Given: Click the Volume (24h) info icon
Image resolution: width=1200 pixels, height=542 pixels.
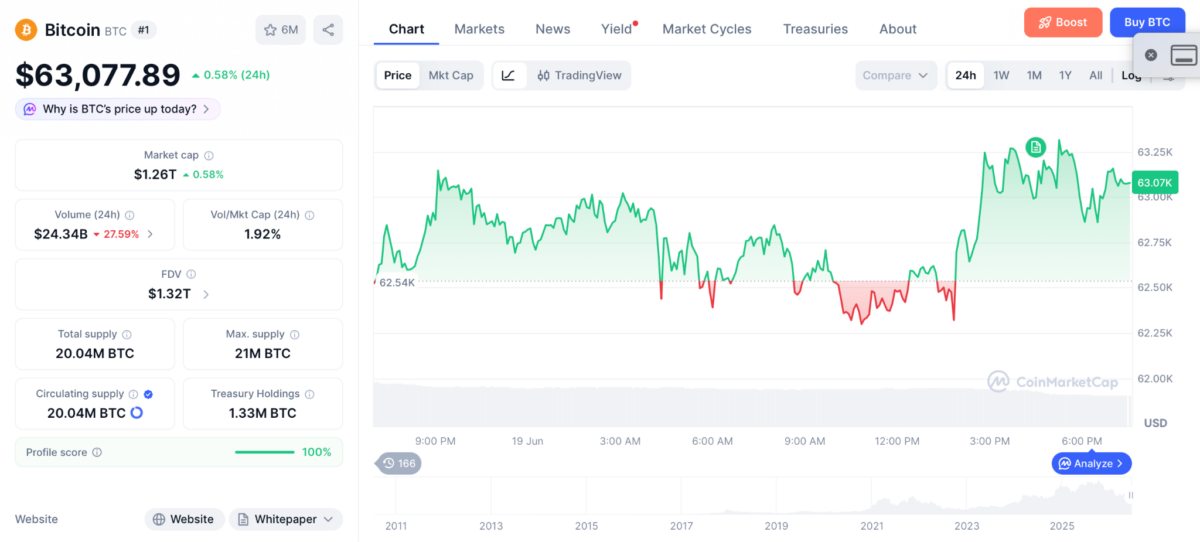Looking at the screenshot, I should click(130, 215).
